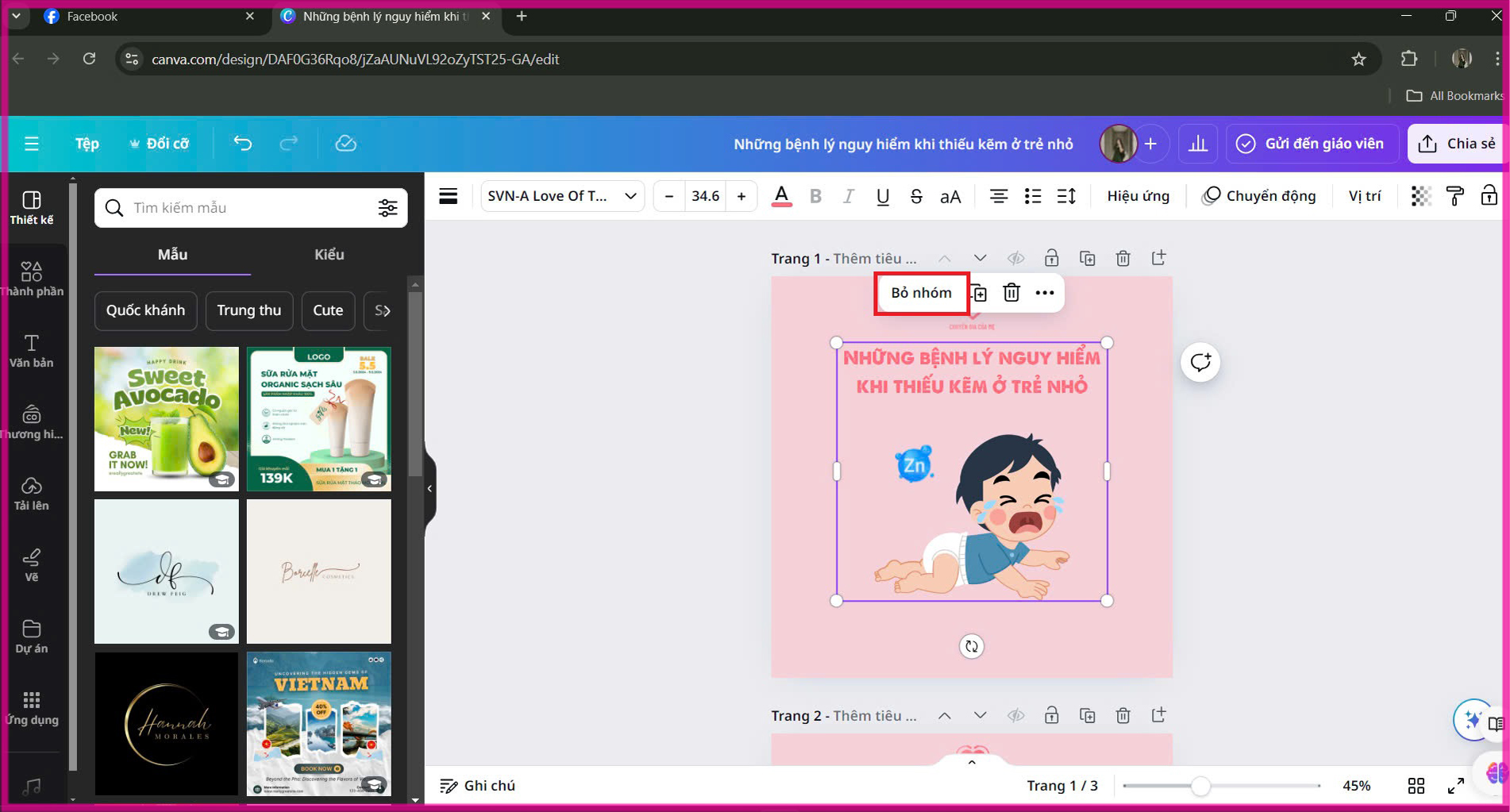The height and width of the screenshot is (812, 1510).
Task: Open the Tải lên uploads panel
Action: point(32,493)
